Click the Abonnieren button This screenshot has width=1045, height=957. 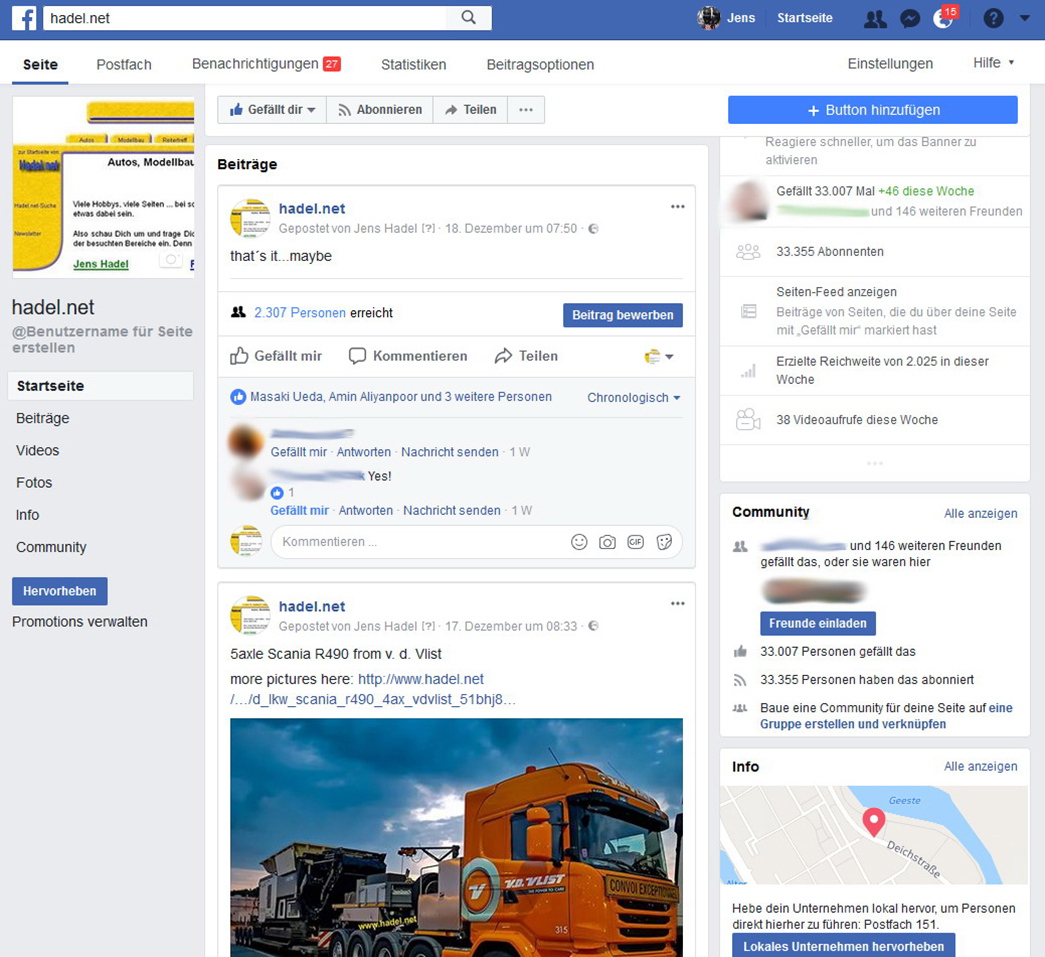click(380, 110)
